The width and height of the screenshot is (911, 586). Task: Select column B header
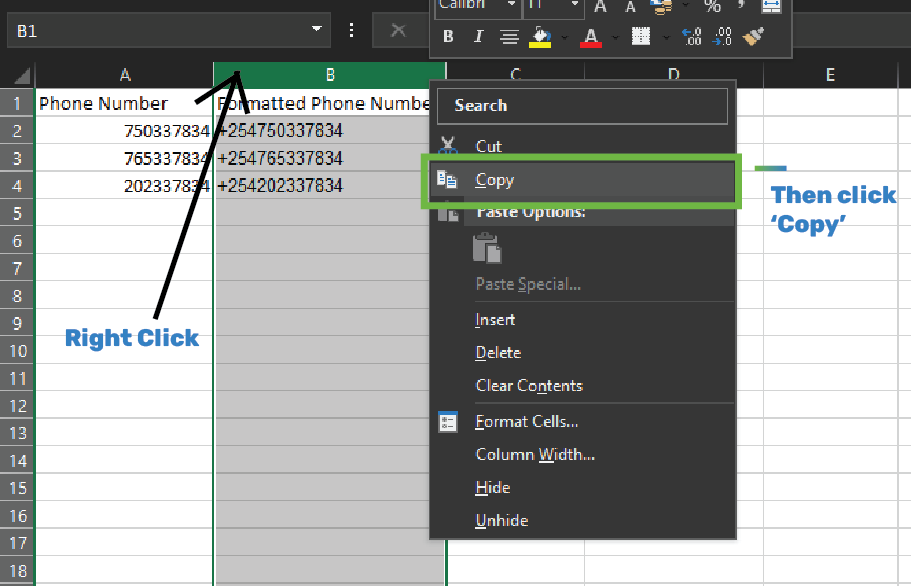(330, 75)
